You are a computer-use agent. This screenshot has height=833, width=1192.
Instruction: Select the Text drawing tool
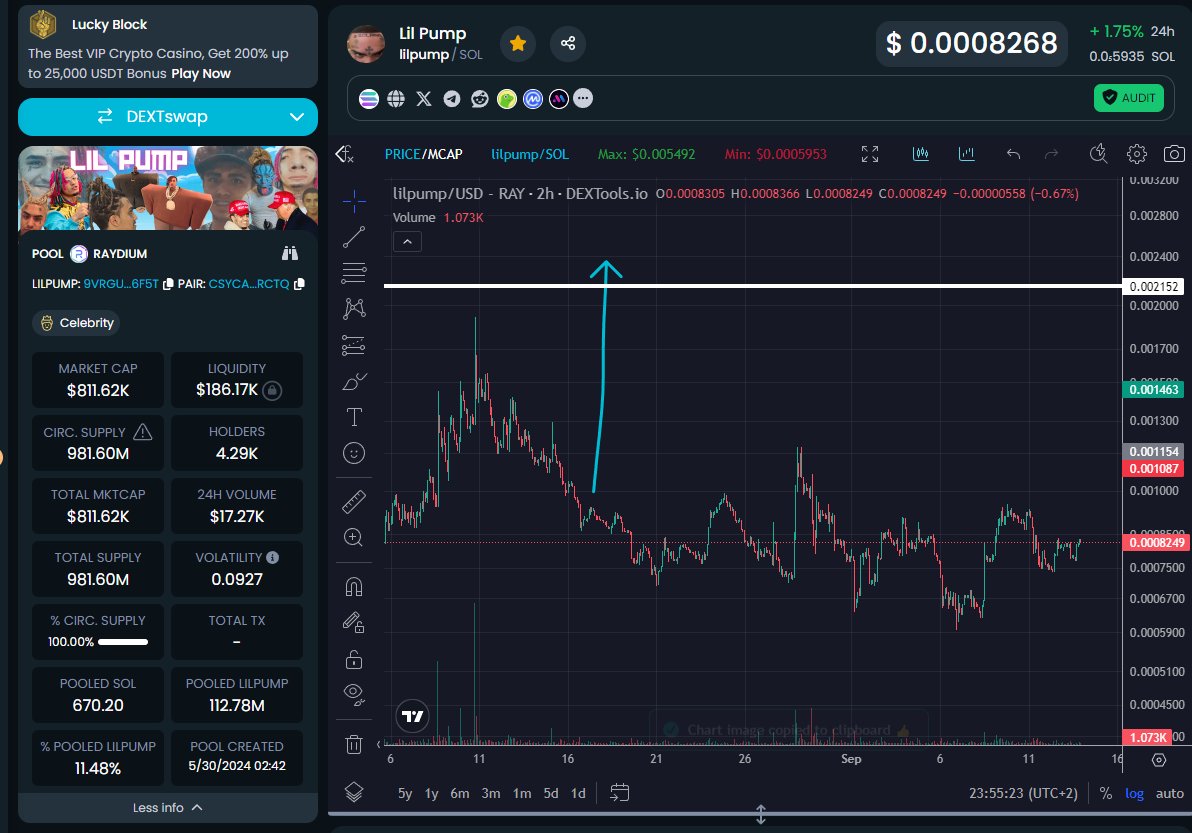tap(354, 416)
